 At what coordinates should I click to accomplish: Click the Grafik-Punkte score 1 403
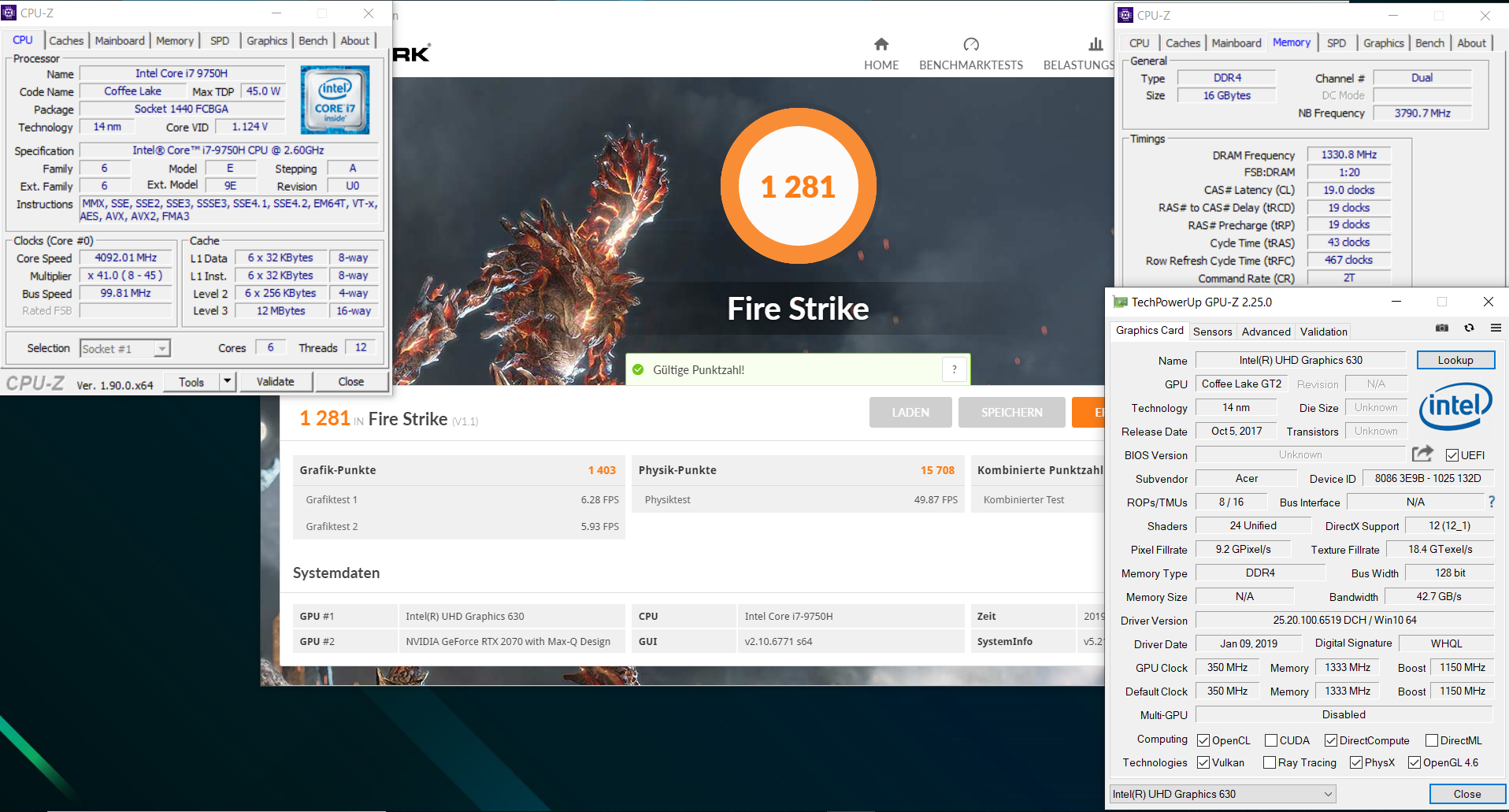pos(602,470)
